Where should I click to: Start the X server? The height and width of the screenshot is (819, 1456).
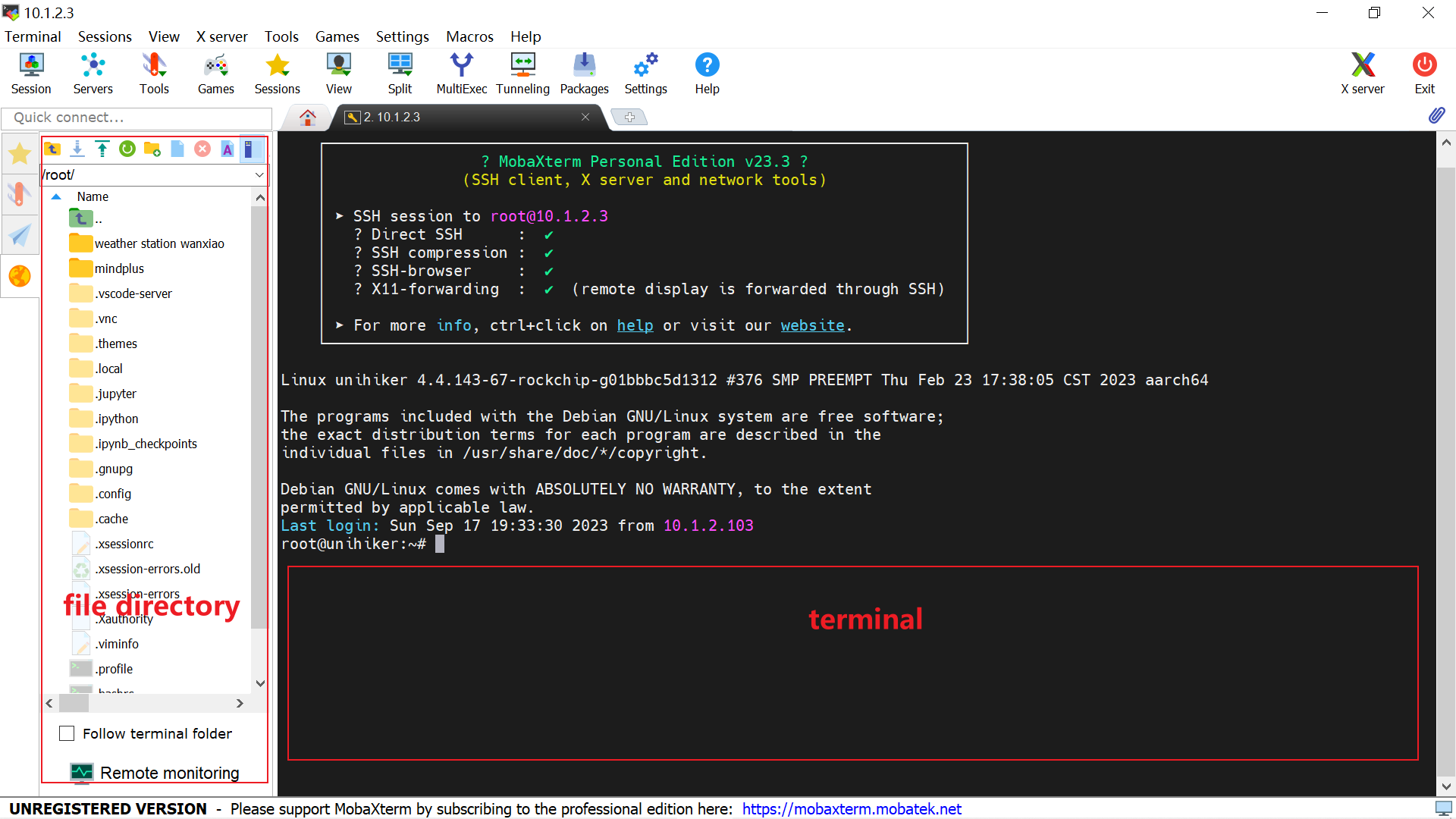(1363, 72)
